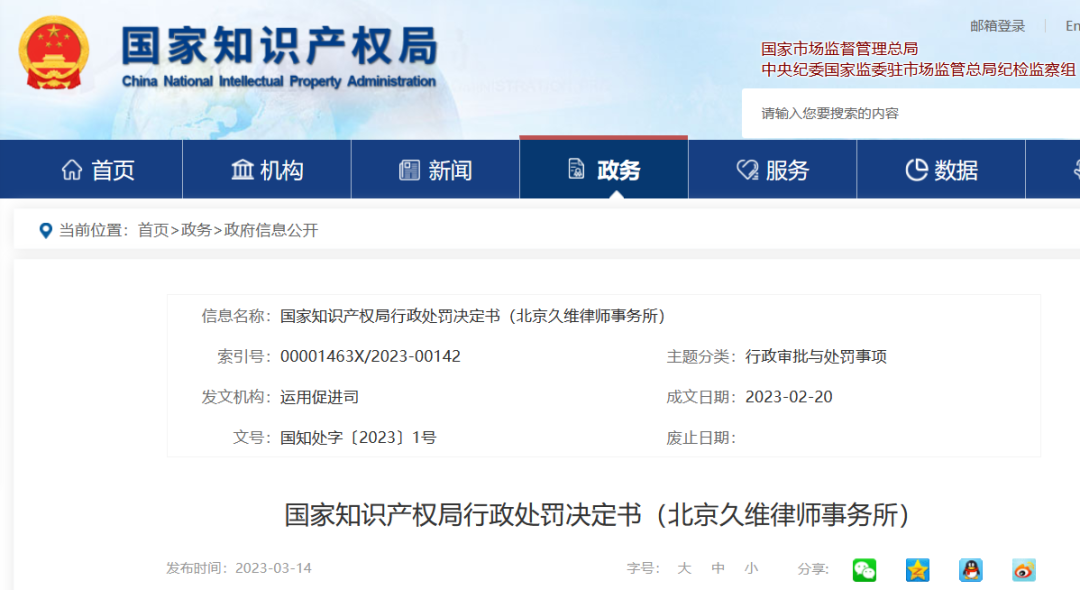Click the document number 国知处字〔2023〕1号
The image size is (1080, 590).
tap(358, 438)
